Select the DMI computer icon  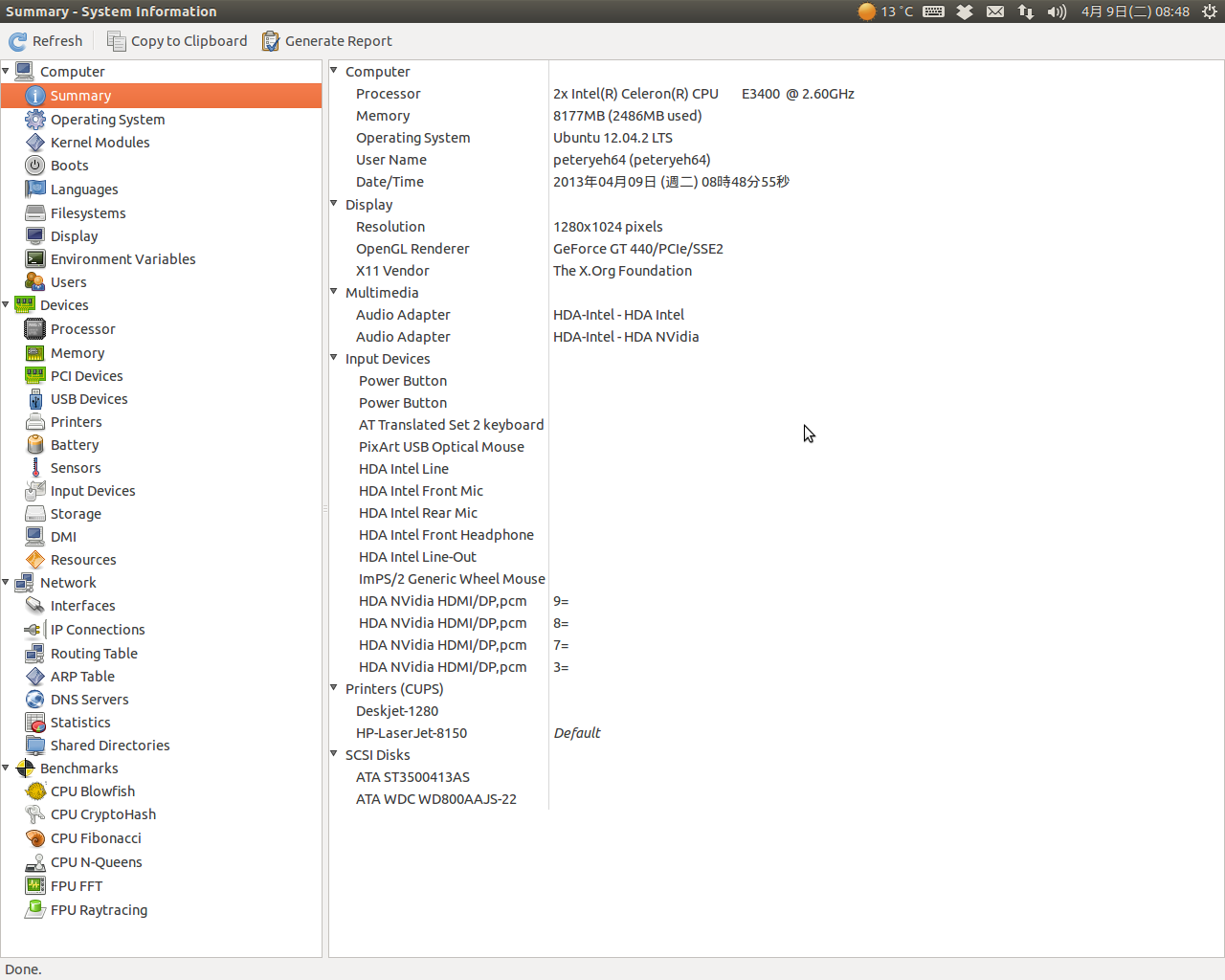(x=35, y=537)
